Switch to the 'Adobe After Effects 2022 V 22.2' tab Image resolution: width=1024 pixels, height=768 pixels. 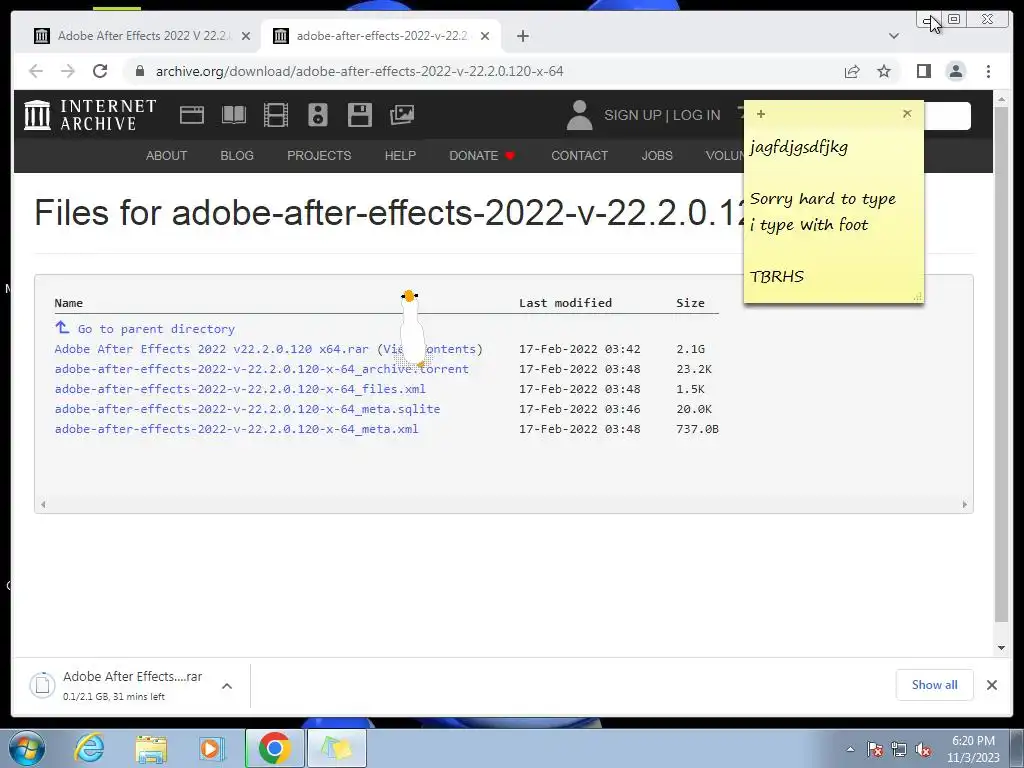143,36
